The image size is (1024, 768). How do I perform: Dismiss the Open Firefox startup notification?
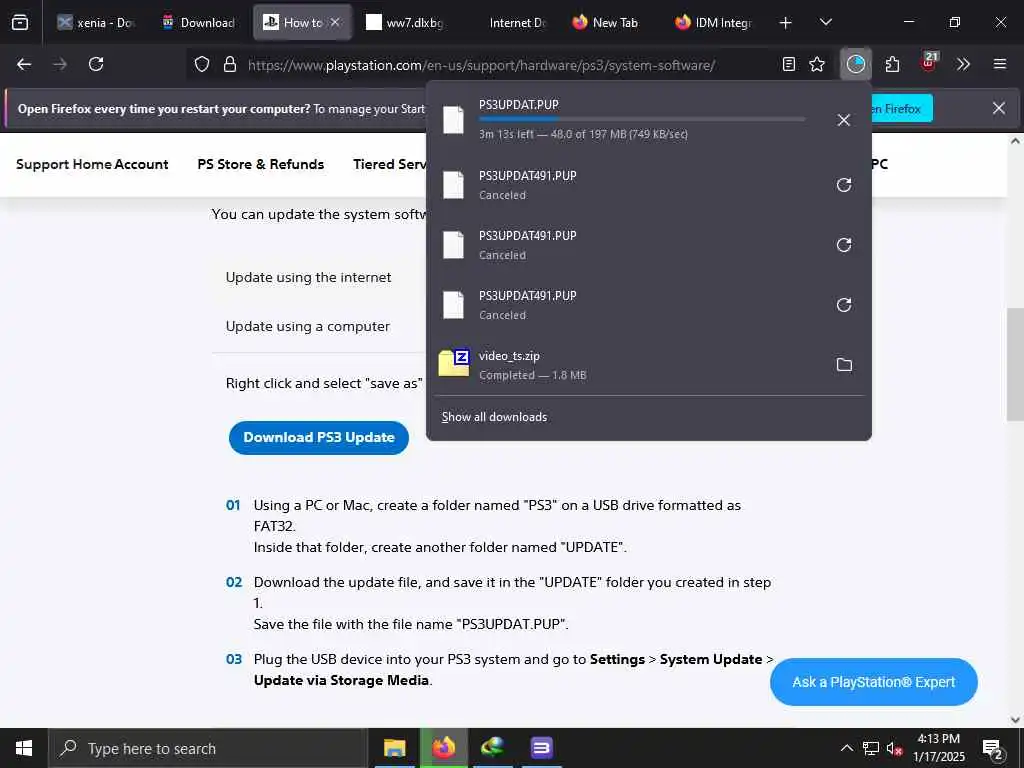[999, 108]
